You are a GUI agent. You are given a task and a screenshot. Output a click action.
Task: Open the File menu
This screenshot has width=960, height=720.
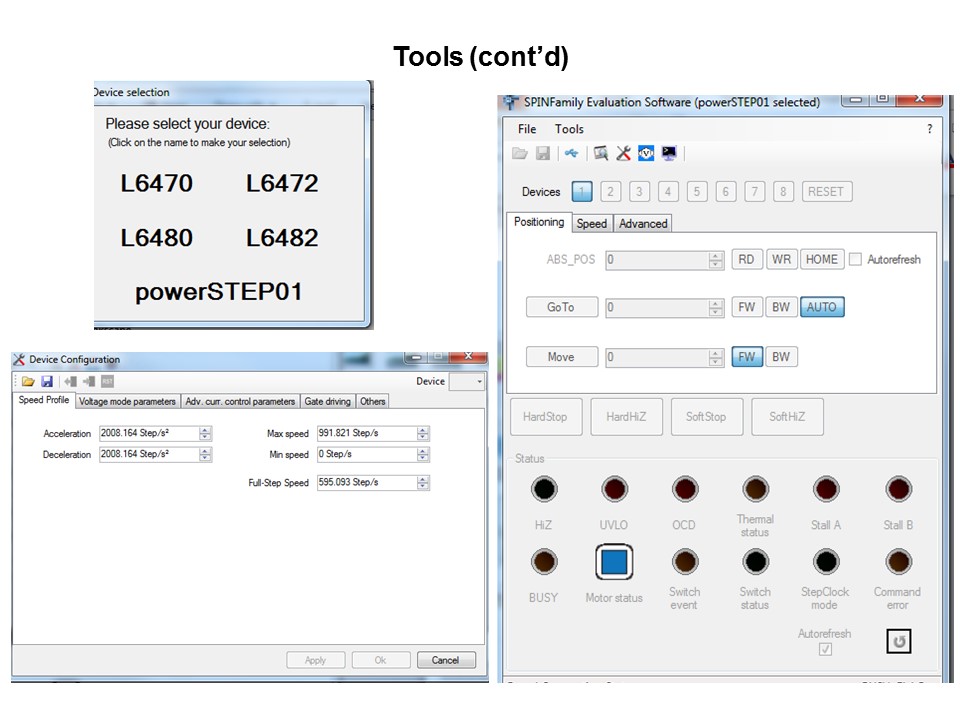click(526, 129)
